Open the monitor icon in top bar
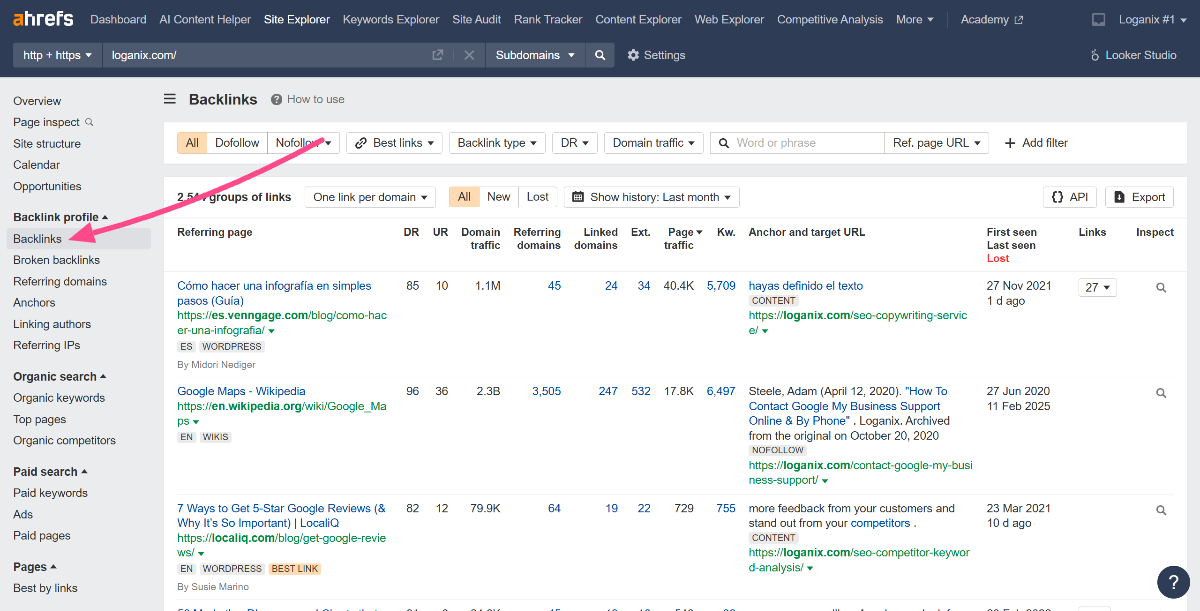This screenshot has width=1200, height=611. [x=1098, y=19]
